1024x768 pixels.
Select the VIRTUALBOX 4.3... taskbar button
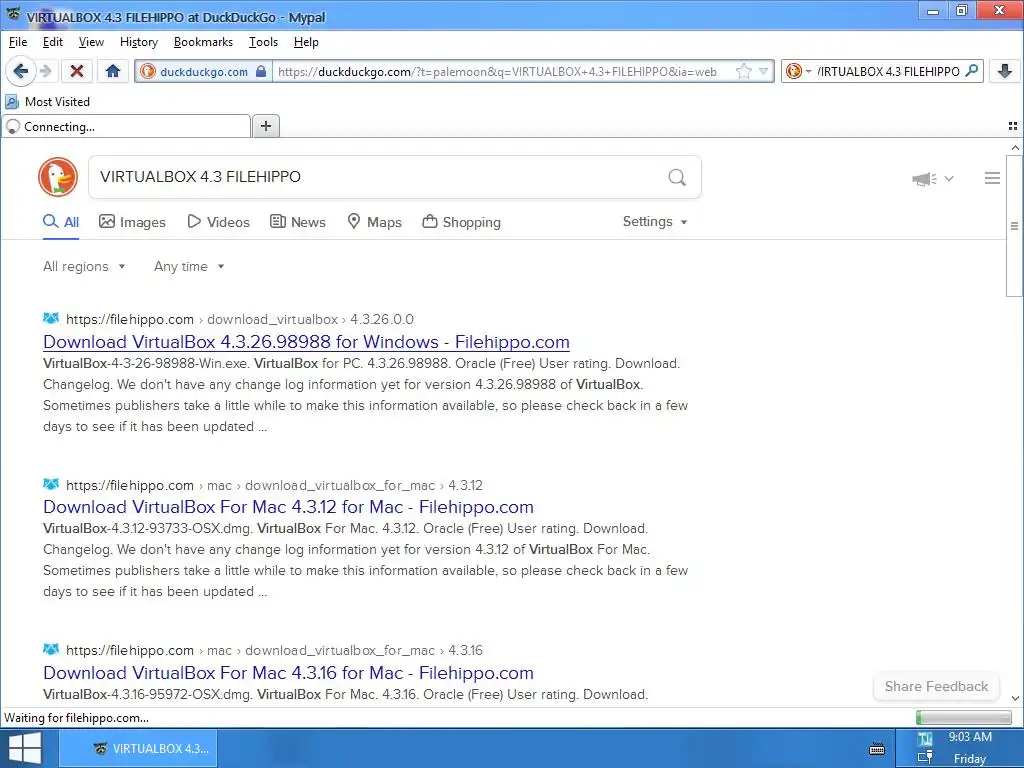pos(138,748)
